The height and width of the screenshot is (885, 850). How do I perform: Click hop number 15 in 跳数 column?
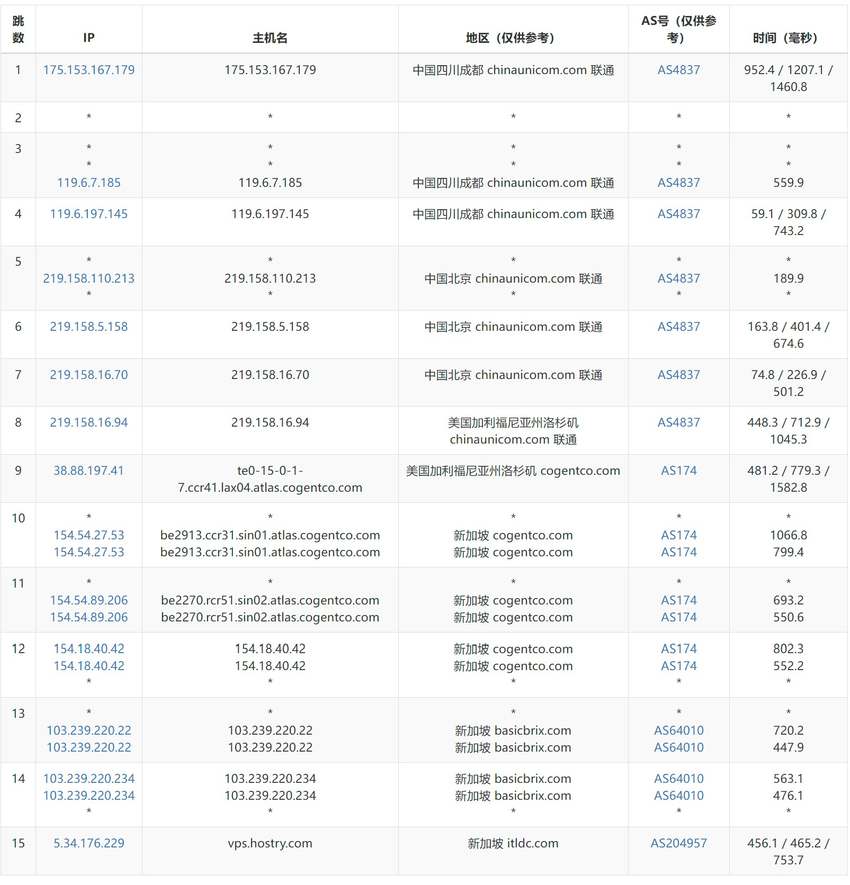pyautogui.click(x=18, y=843)
